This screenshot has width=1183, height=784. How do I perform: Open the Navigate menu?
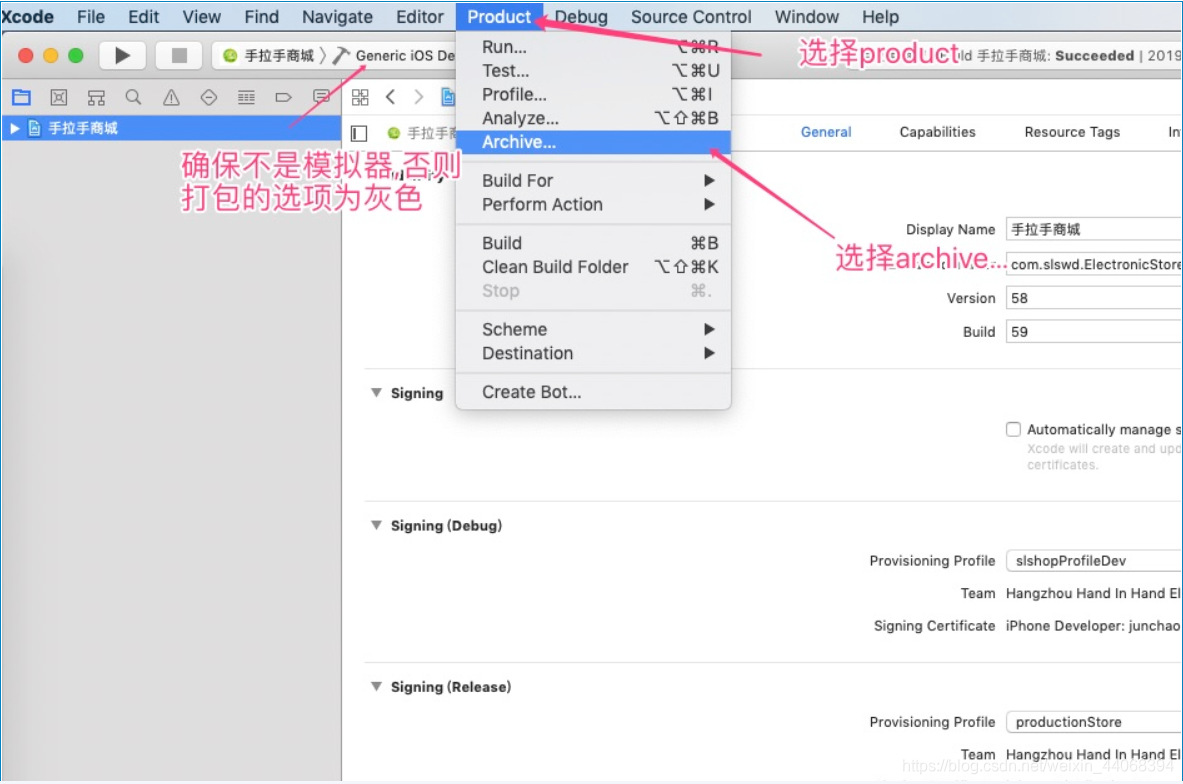pyautogui.click(x=337, y=17)
